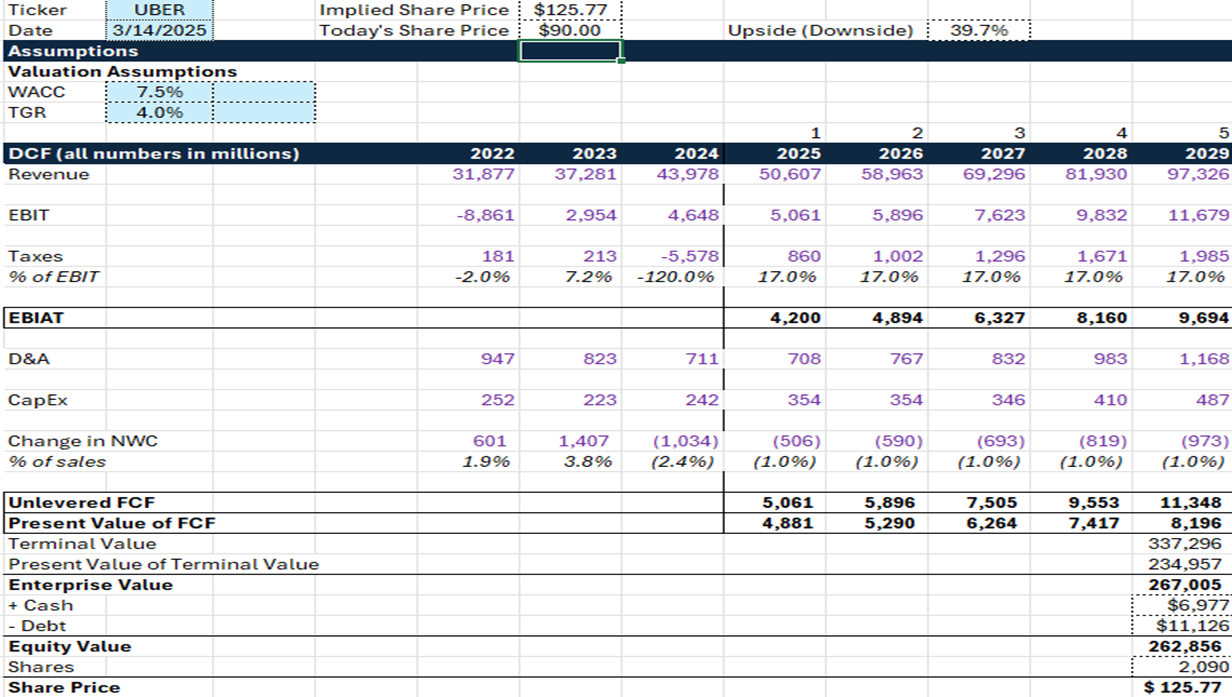Select the 3.8% of sales cell
The image size is (1232, 697).
(586, 461)
